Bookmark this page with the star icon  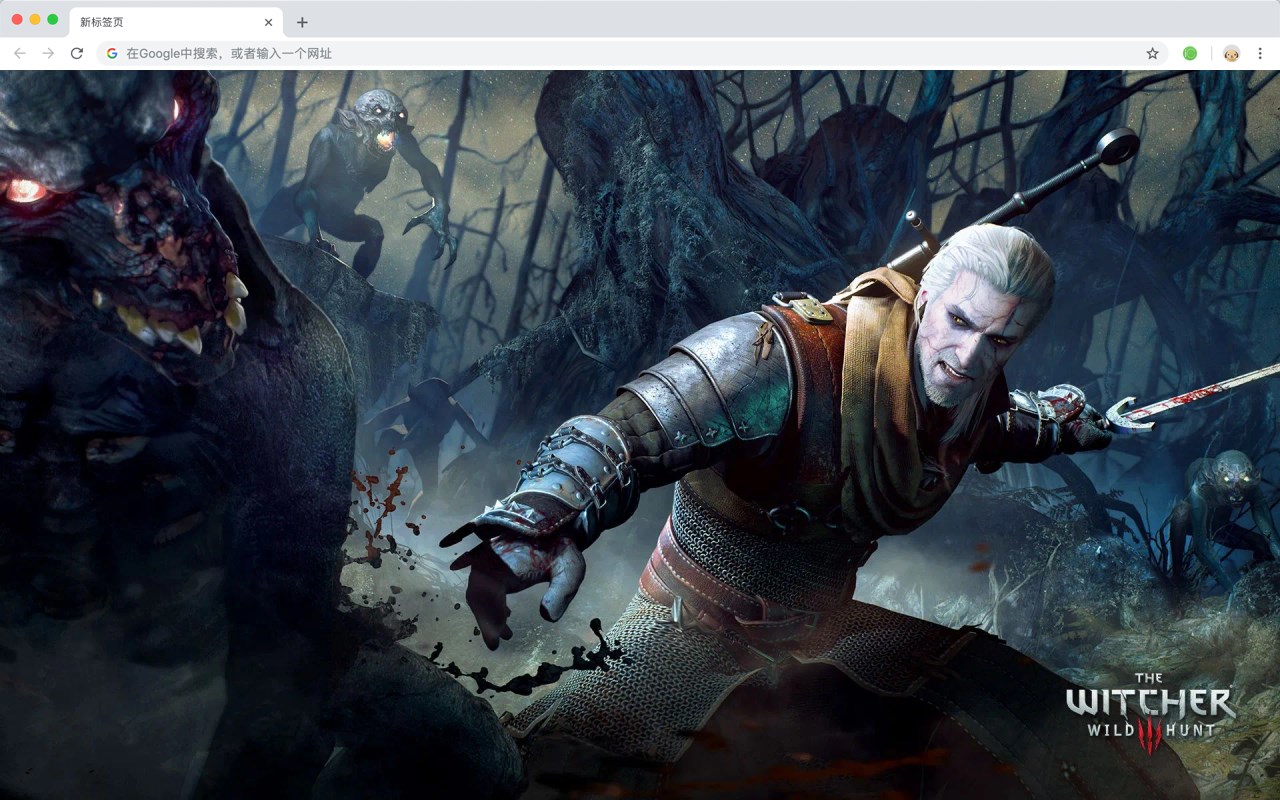(1152, 53)
